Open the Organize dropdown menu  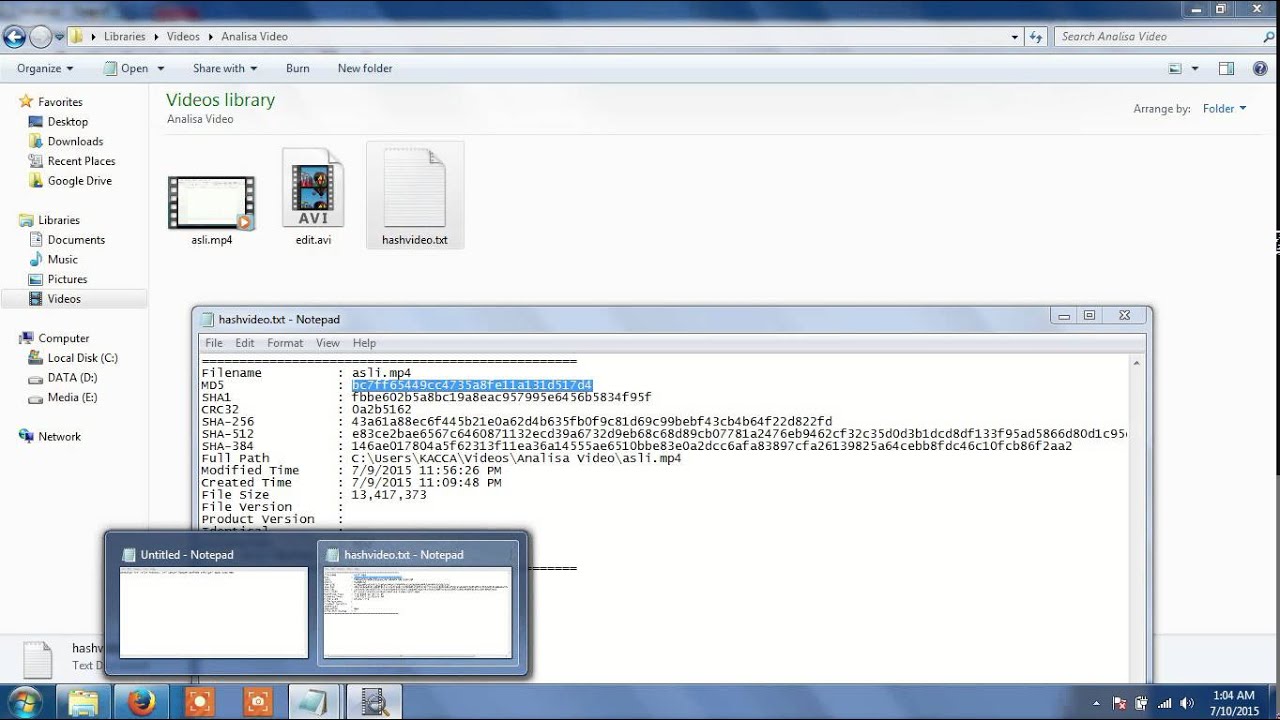point(45,69)
